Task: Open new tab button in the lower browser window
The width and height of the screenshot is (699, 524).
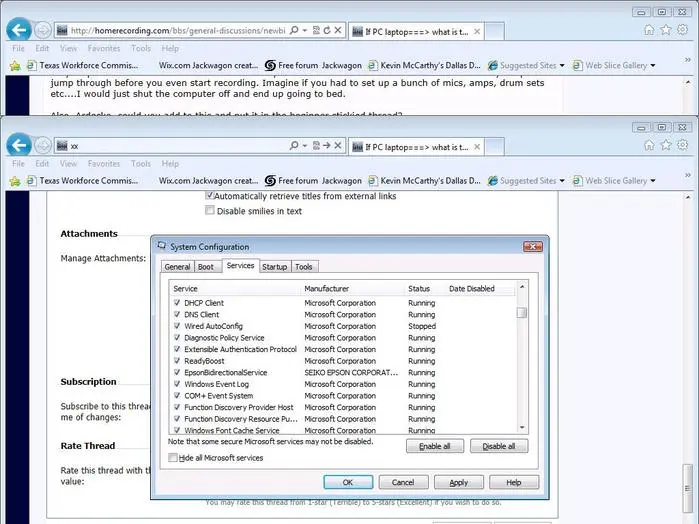Action: point(494,146)
